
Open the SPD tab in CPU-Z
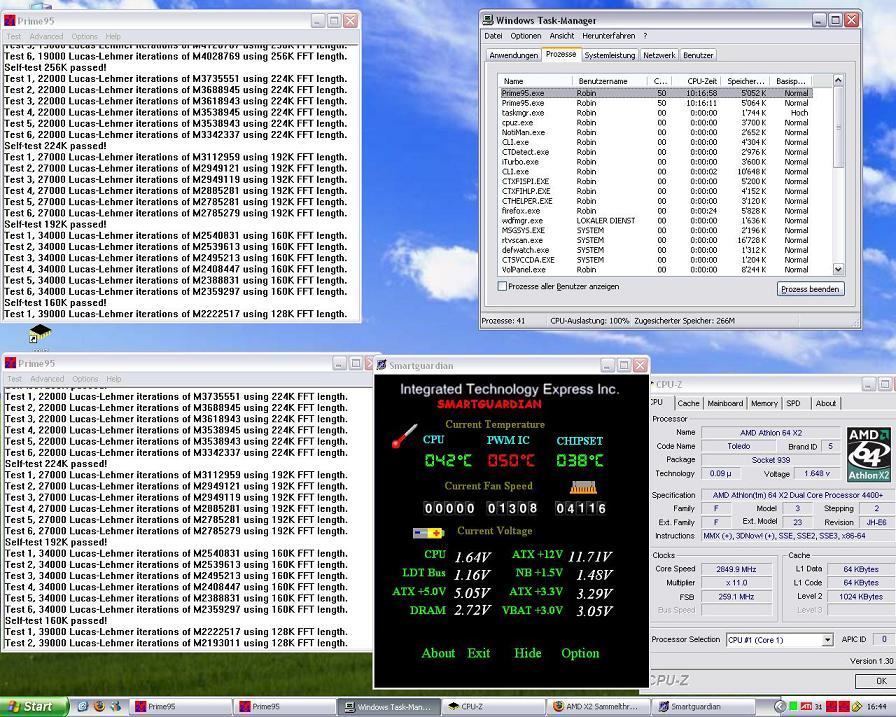click(793, 403)
